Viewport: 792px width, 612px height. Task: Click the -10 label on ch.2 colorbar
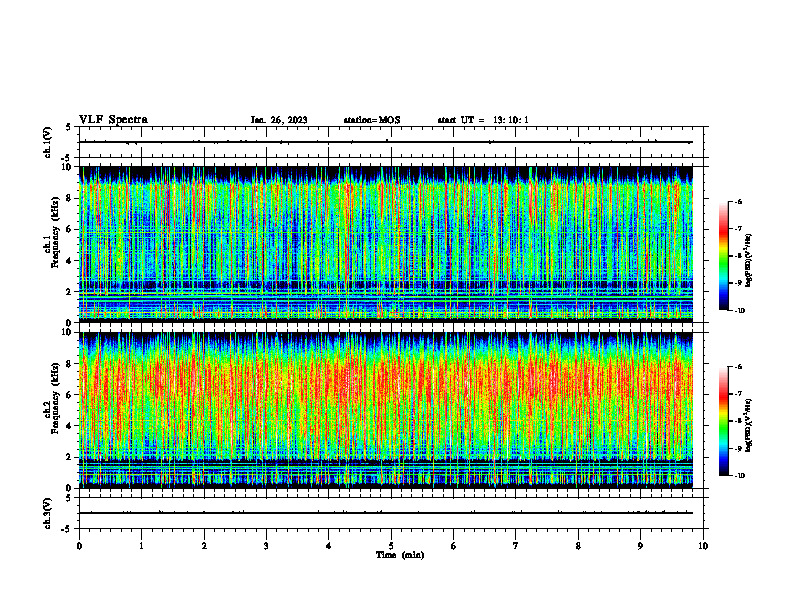[739, 476]
